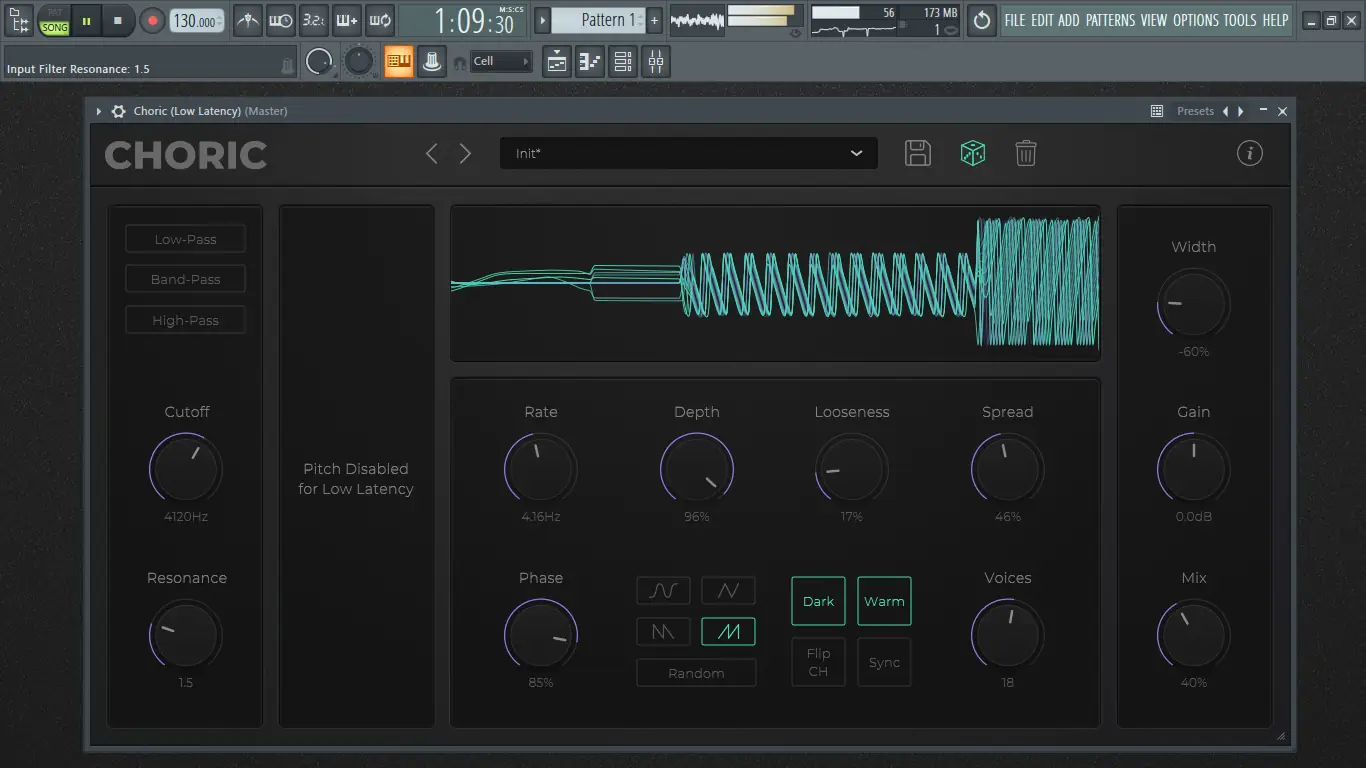Click the Cutoff knob

tap(186, 468)
